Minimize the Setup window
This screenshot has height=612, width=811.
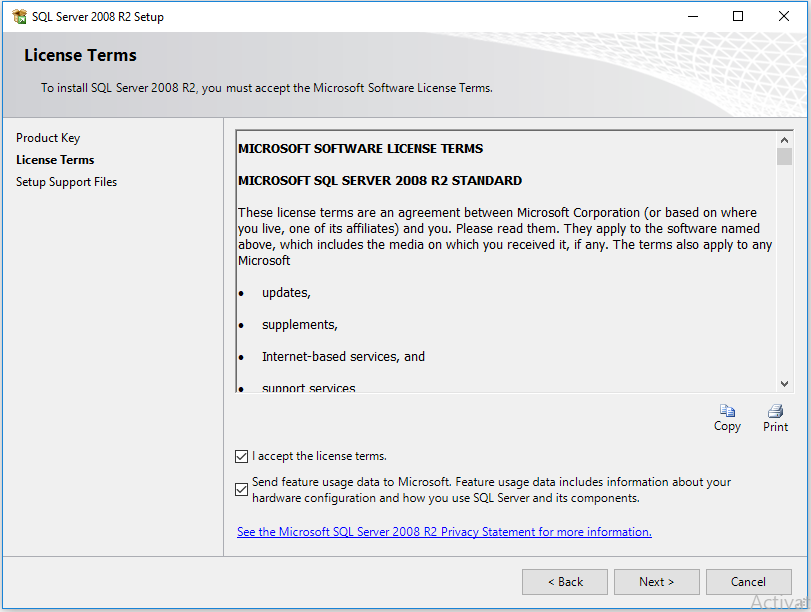point(693,17)
